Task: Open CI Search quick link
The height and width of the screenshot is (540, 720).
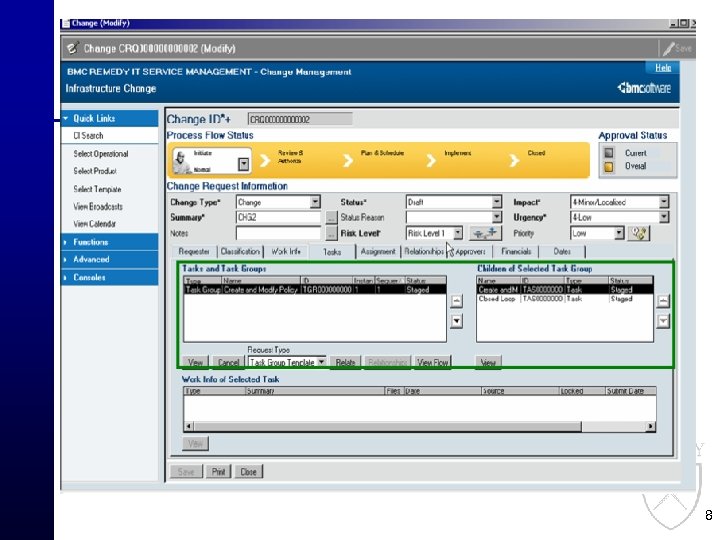Action: (88, 136)
